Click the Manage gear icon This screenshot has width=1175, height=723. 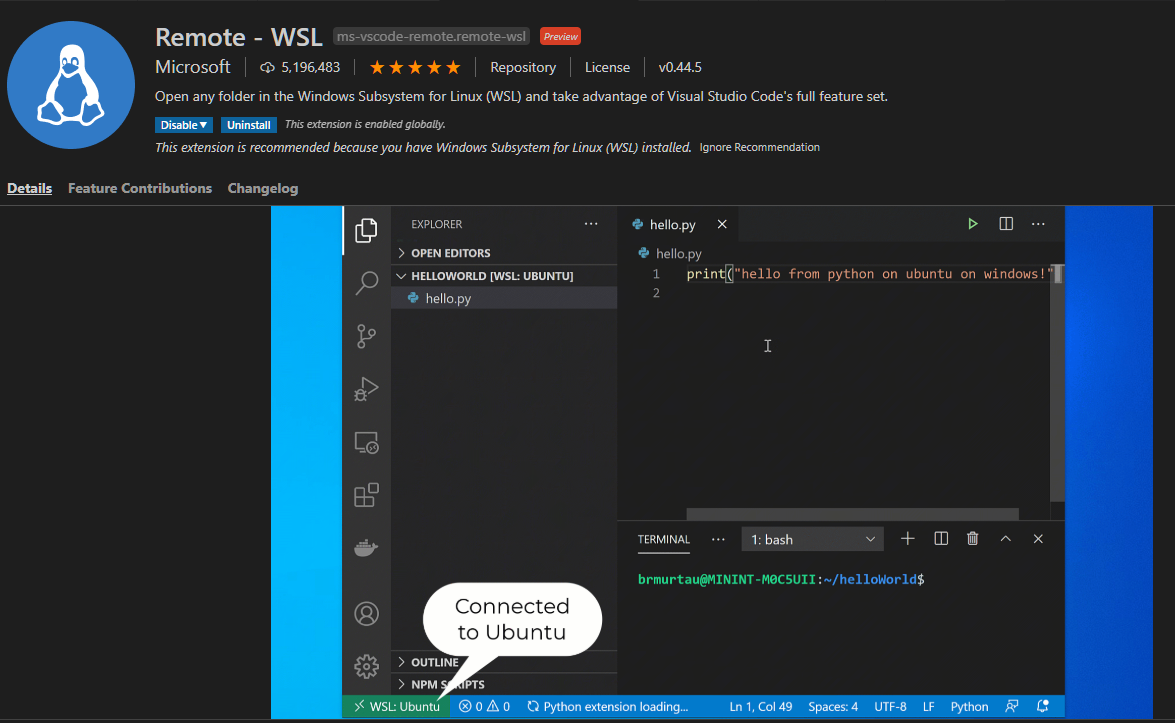coord(366,665)
